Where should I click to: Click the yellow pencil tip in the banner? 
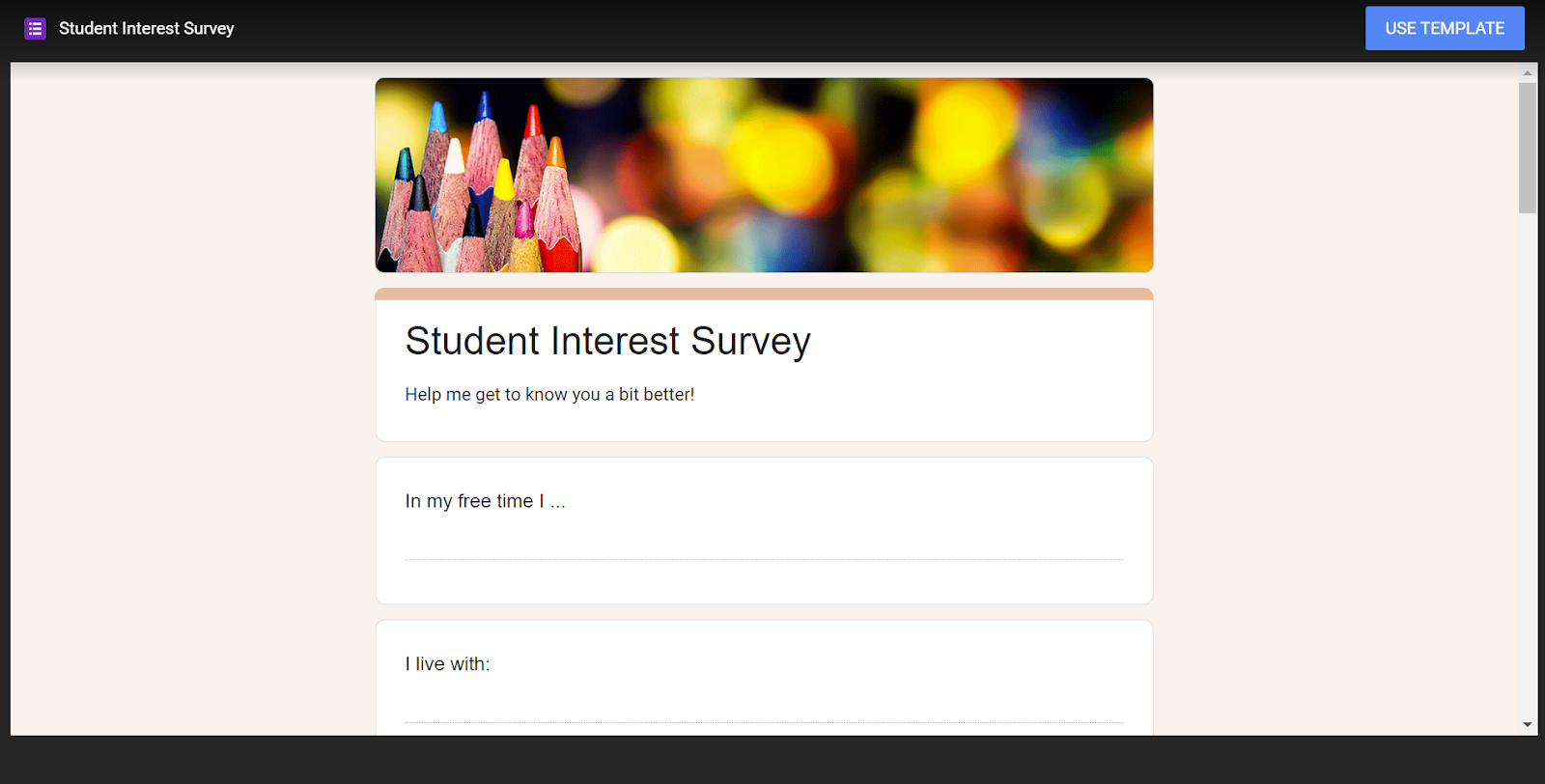504,178
